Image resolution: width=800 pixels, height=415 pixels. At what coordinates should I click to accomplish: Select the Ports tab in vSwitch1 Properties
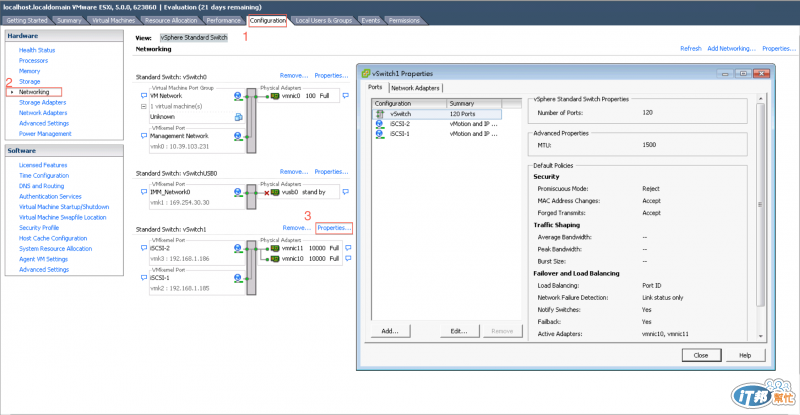point(375,87)
